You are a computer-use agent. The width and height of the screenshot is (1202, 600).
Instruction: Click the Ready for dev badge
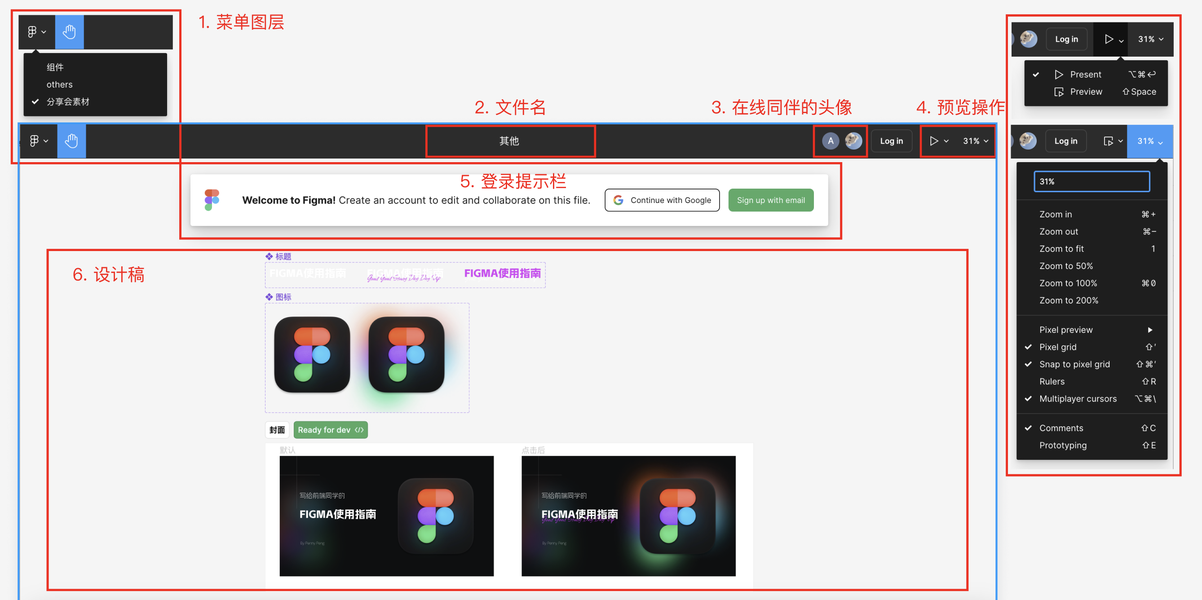(331, 430)
